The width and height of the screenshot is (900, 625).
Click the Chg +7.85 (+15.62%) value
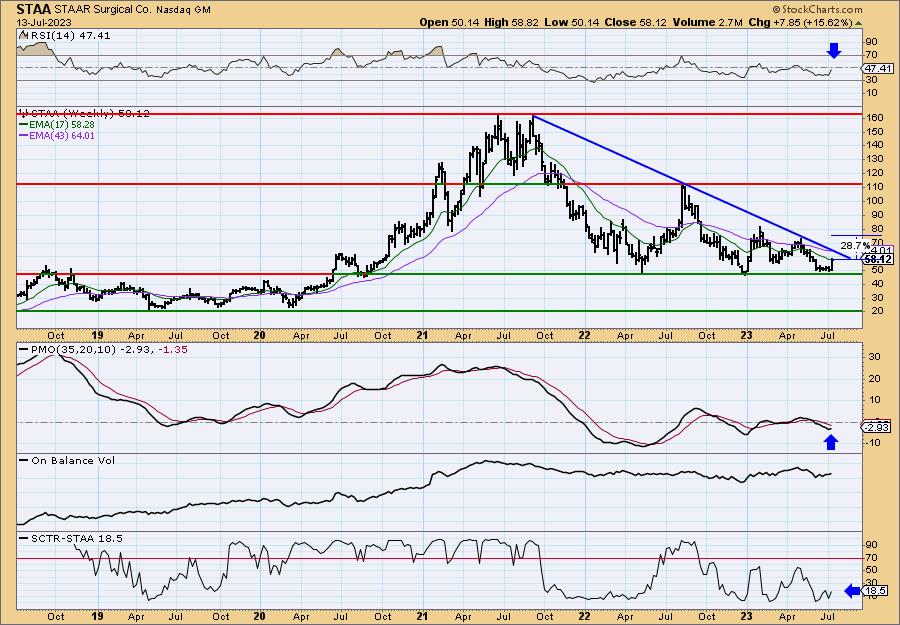coord(800,22)
